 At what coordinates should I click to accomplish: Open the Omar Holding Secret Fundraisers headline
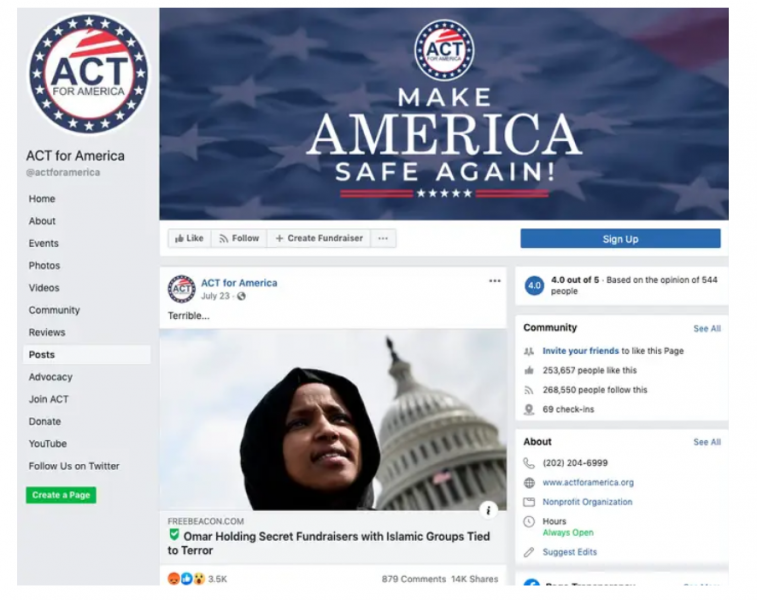point(329,543)
